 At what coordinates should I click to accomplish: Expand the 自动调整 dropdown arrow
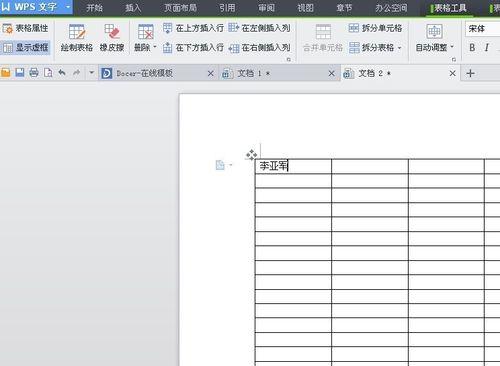coord(452,47)
